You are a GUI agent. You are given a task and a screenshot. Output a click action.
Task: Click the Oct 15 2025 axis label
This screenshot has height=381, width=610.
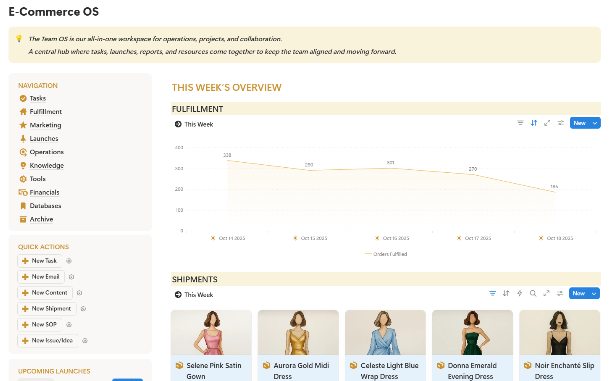[x=314, y=238]
